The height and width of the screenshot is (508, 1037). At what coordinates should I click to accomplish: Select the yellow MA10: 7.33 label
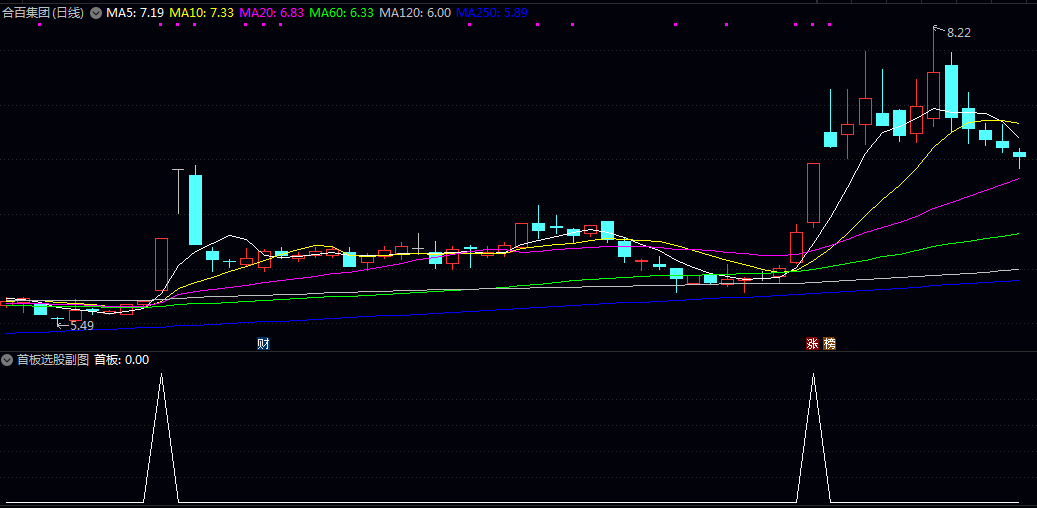pos(201,13)
